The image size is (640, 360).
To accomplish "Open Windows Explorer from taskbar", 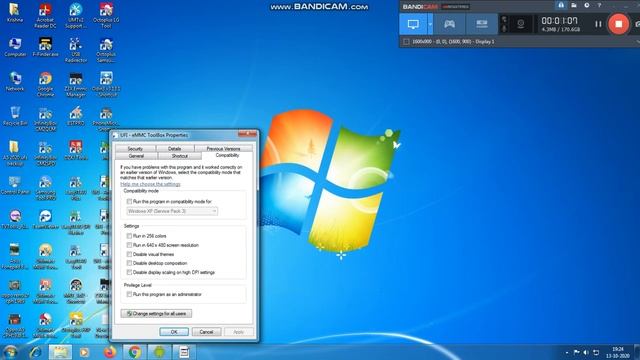I will click(x=60, y=352).
